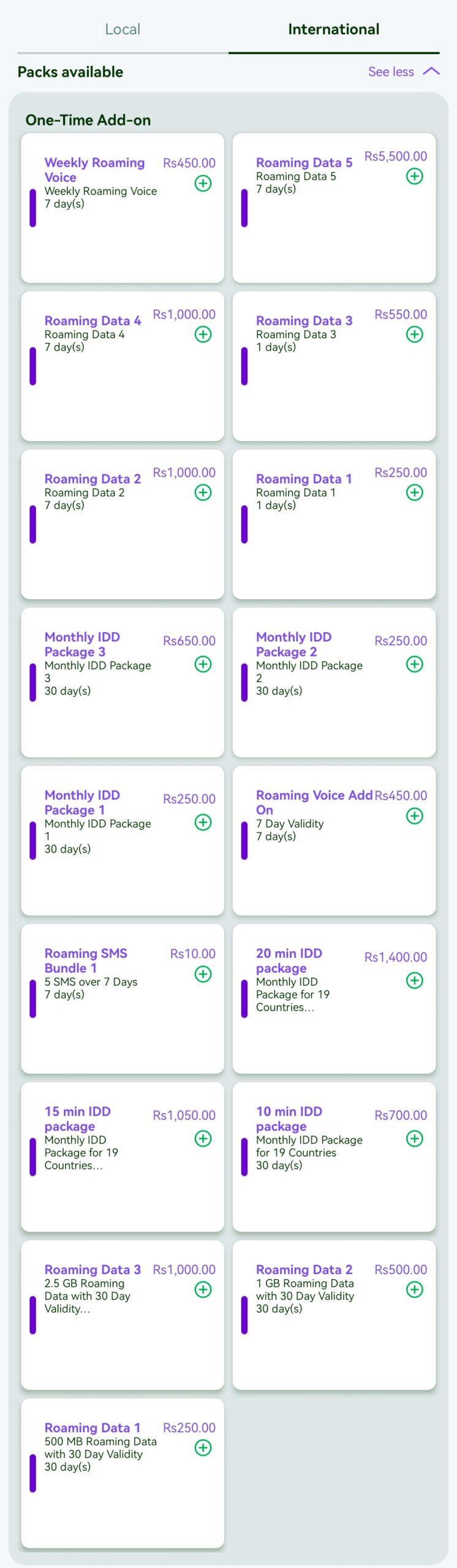
Task: Tap the 2.5 GB Roaming Data description
Action: (87, 1295)
